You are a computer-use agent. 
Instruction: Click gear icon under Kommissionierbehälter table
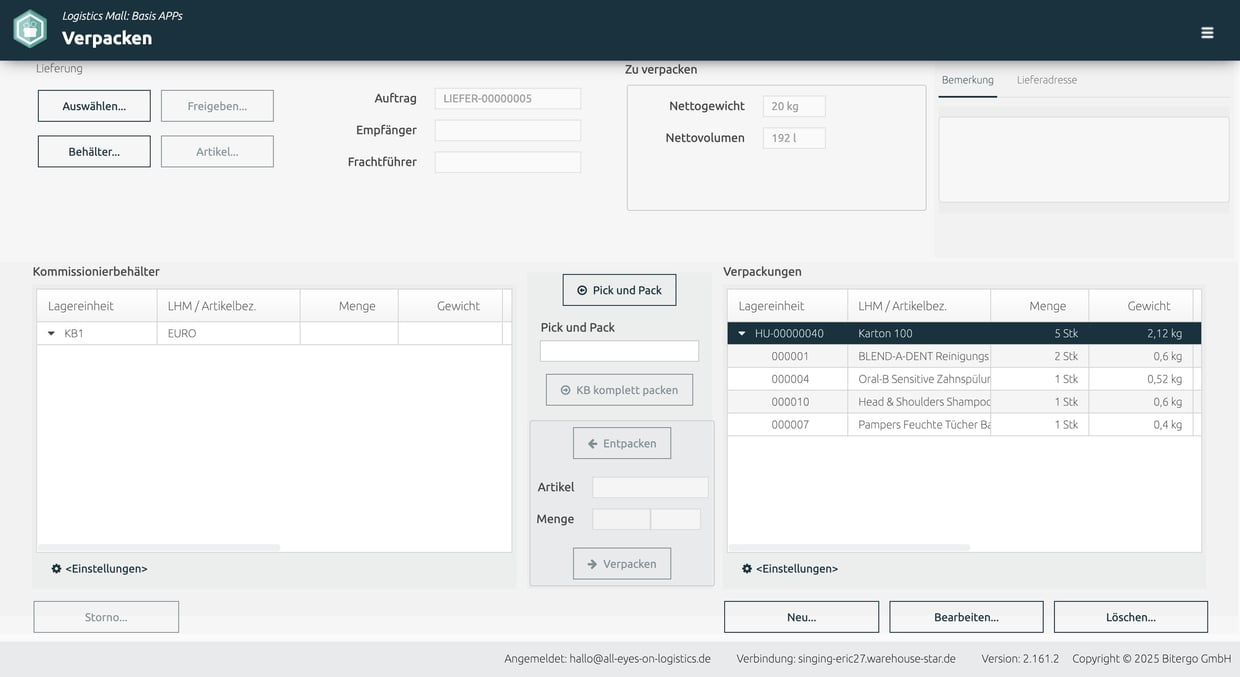(x=56, y=568)
